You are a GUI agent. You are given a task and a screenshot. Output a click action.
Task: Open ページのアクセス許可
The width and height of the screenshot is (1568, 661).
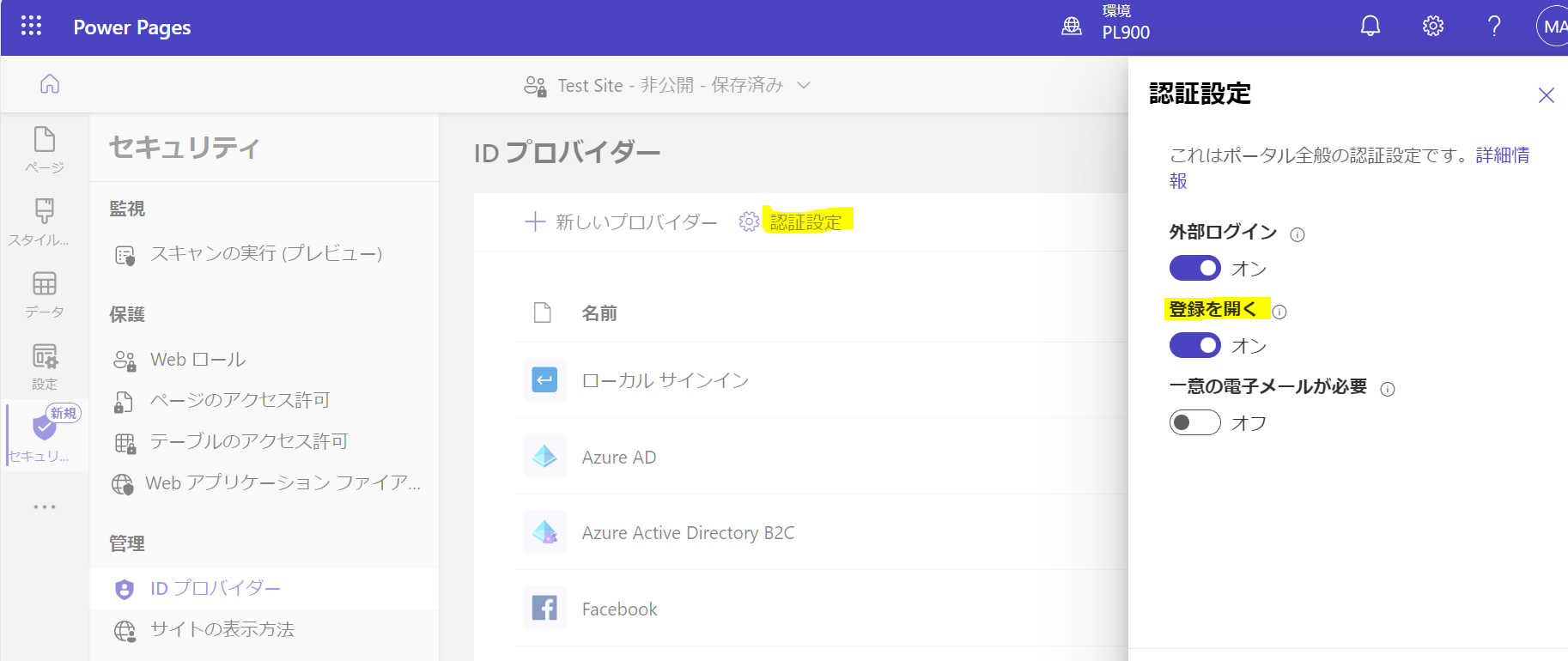(x=240, y=400)
